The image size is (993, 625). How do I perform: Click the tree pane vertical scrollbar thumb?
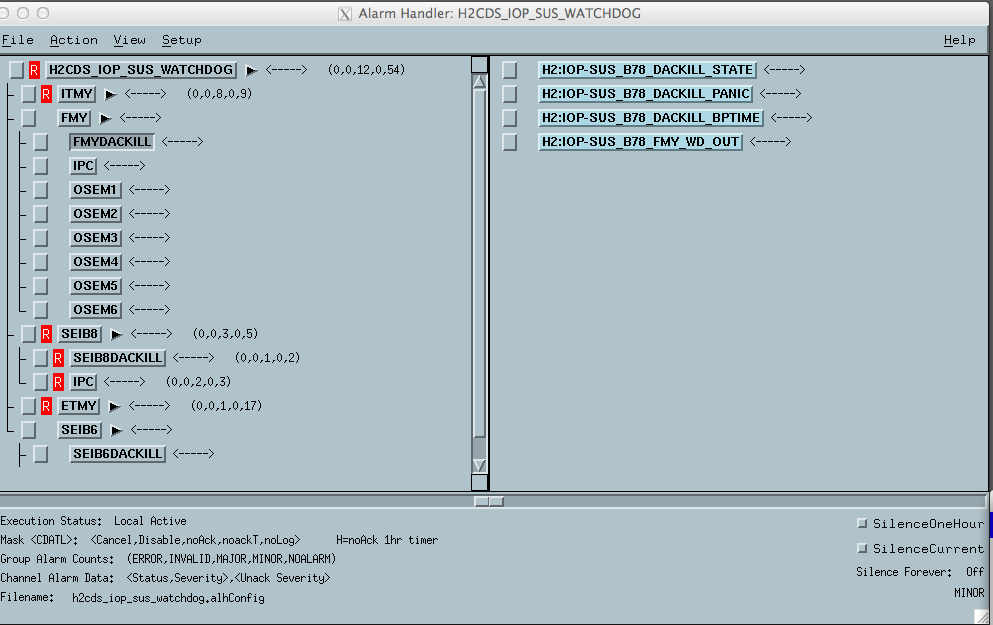pyautogui.click(x=479, y=263)
